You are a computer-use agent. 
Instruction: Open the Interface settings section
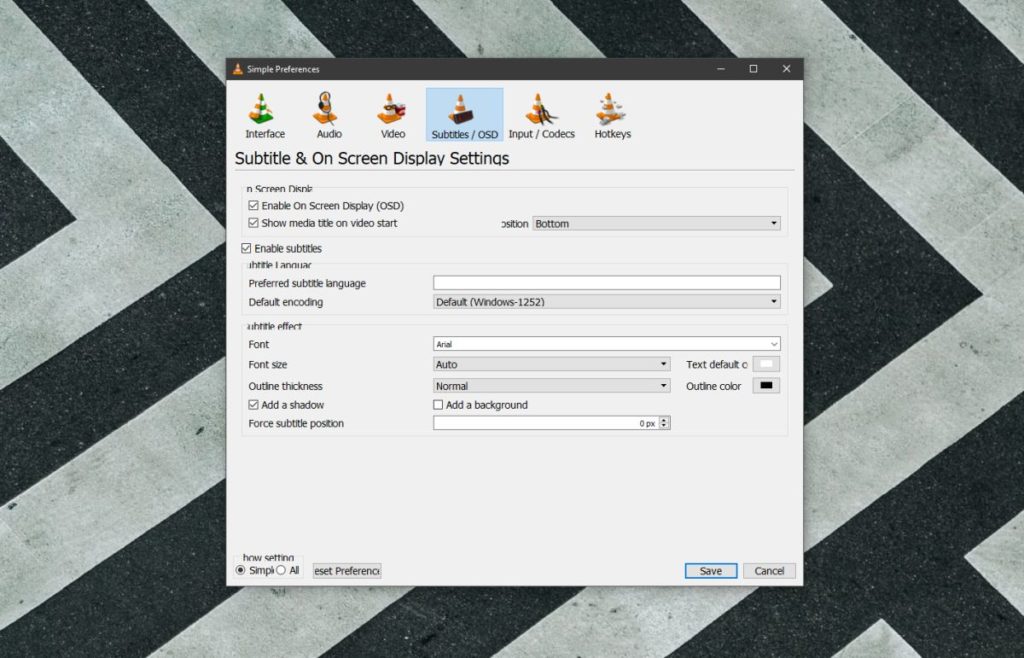(x=263, y=113)
